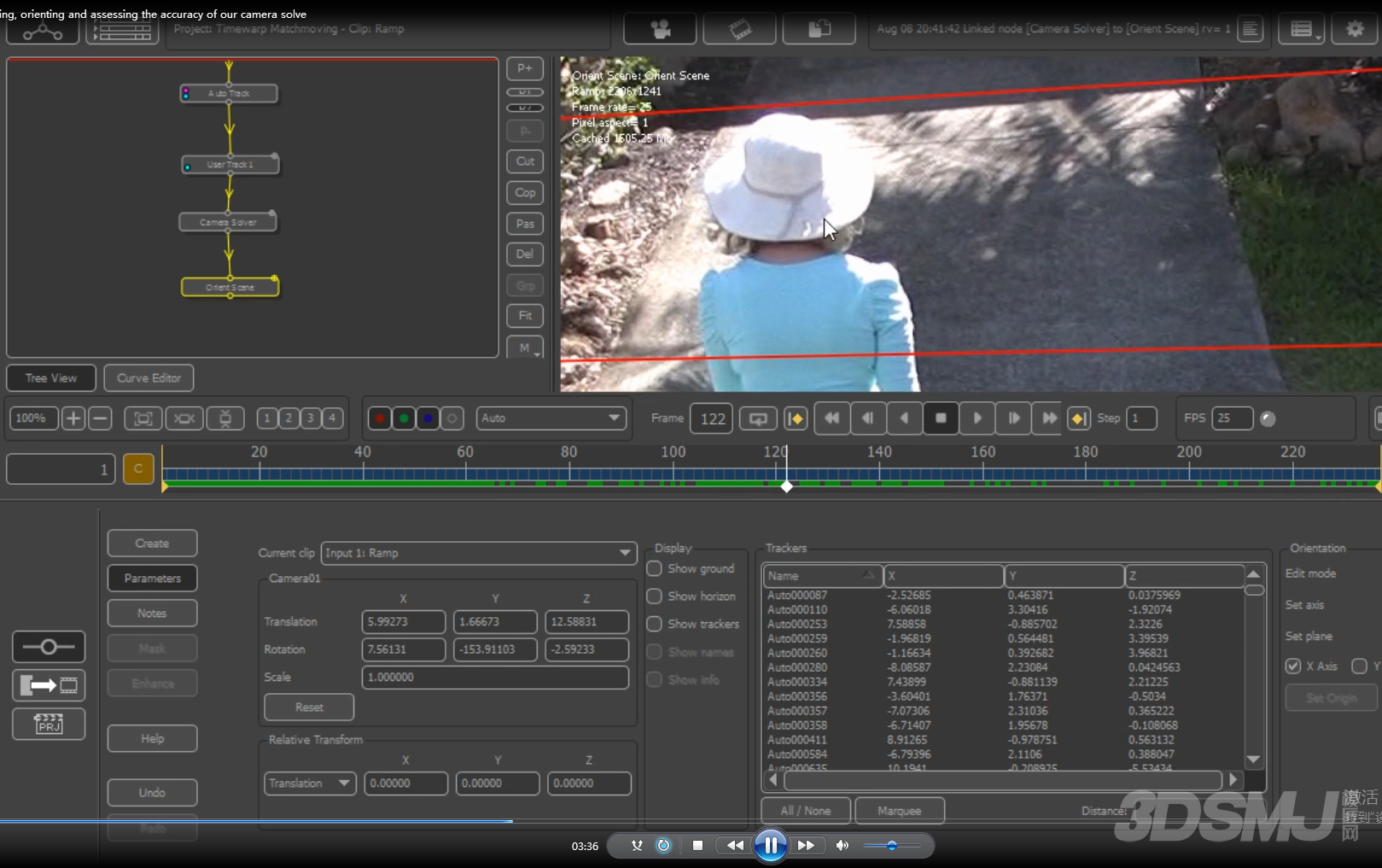Click the current frame marker on timeline
Screen dimensions: 1382x868
tap(786, 486)
